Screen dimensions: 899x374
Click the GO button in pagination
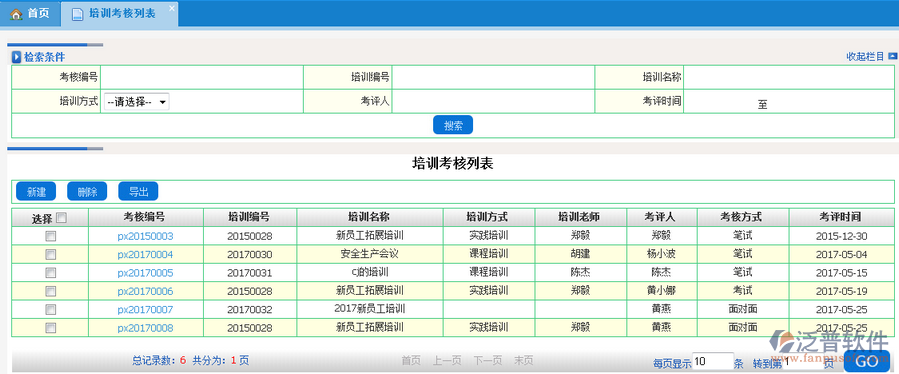pyautogui.click(x=867, y=361)
